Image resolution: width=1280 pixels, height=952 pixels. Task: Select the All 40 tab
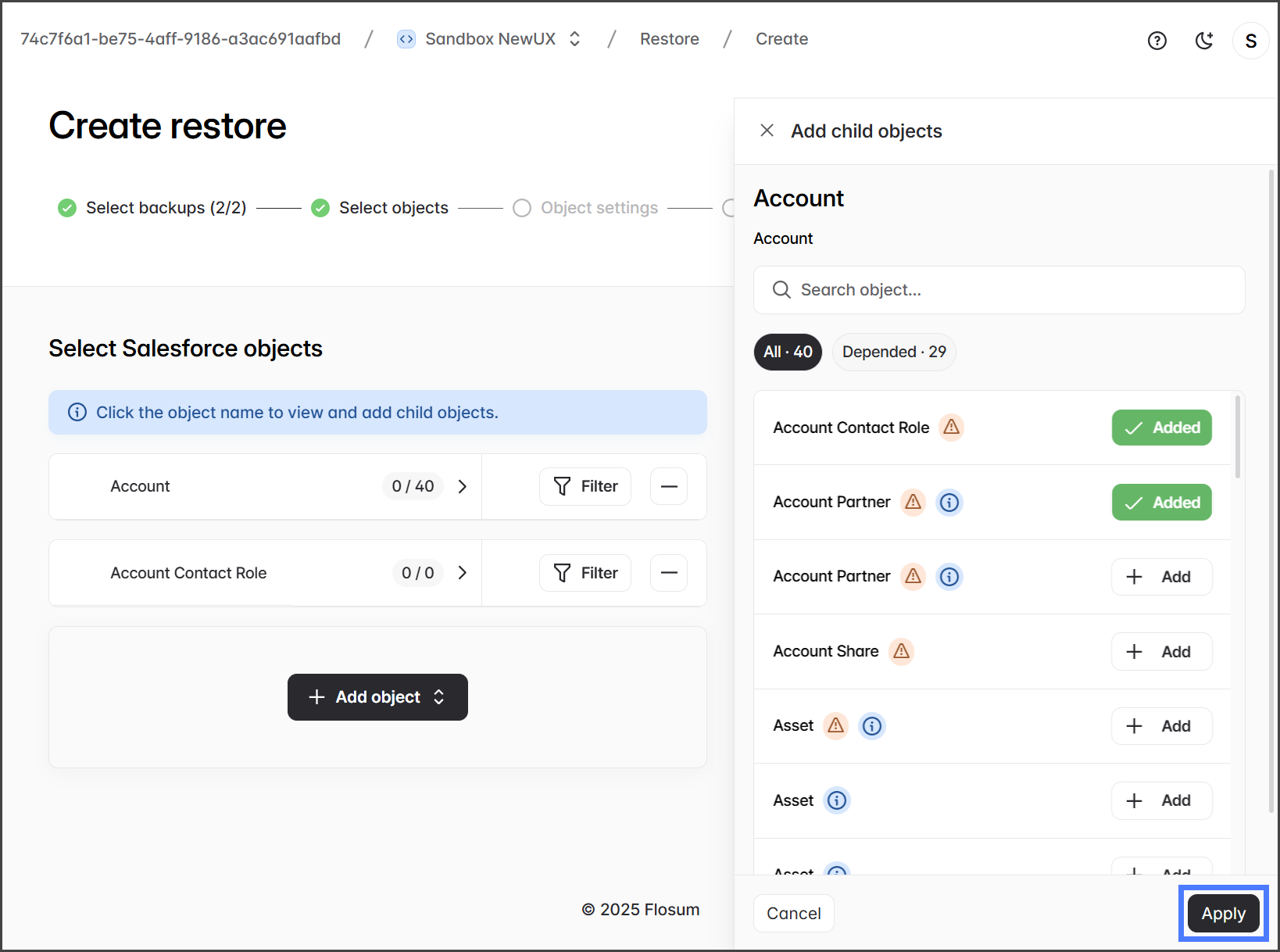pyautogui.click(x=788, y=352)
